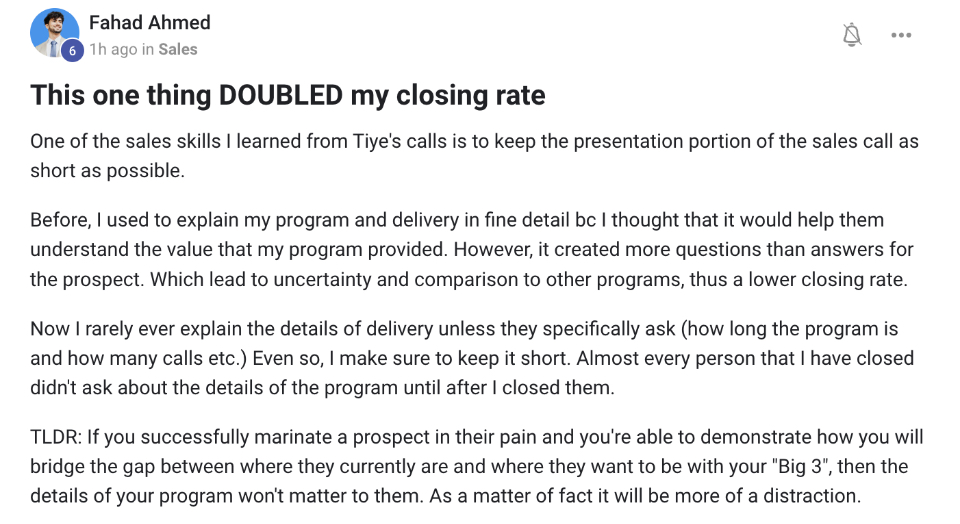
Task: Open the Sales category link
Action: pos(178,49)
